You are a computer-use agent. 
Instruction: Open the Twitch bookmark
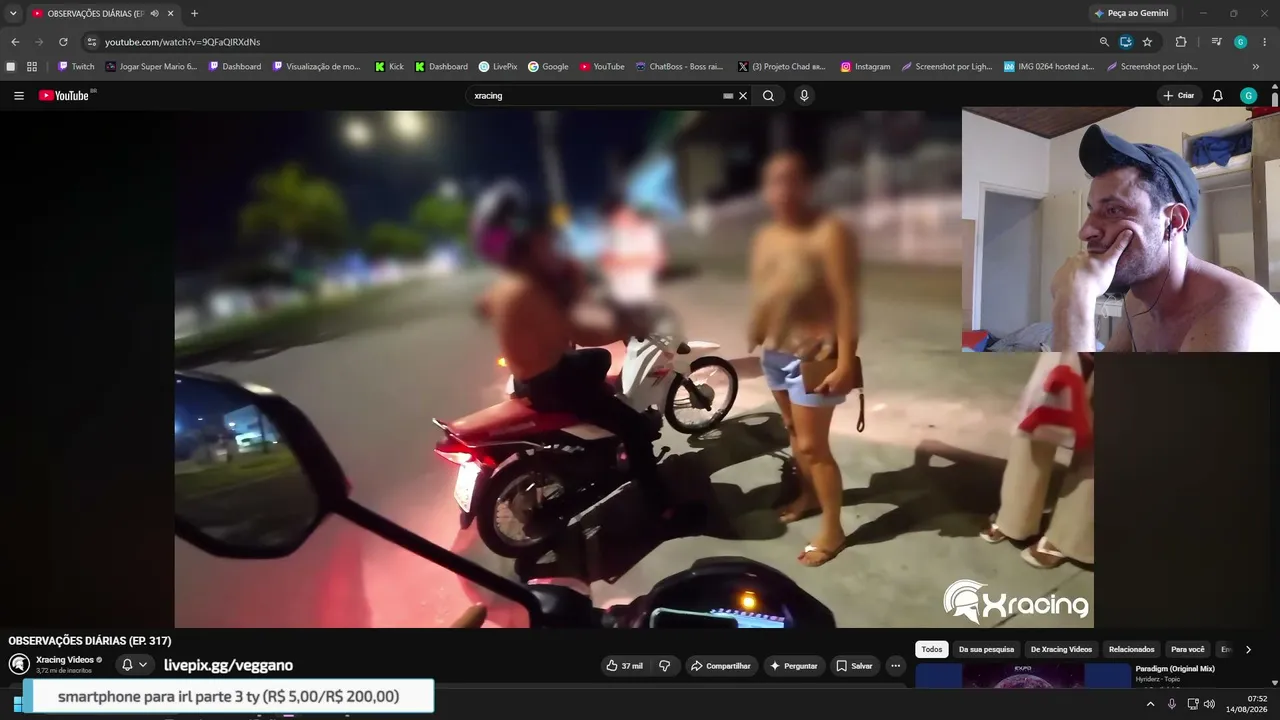[x=76, y=67]
